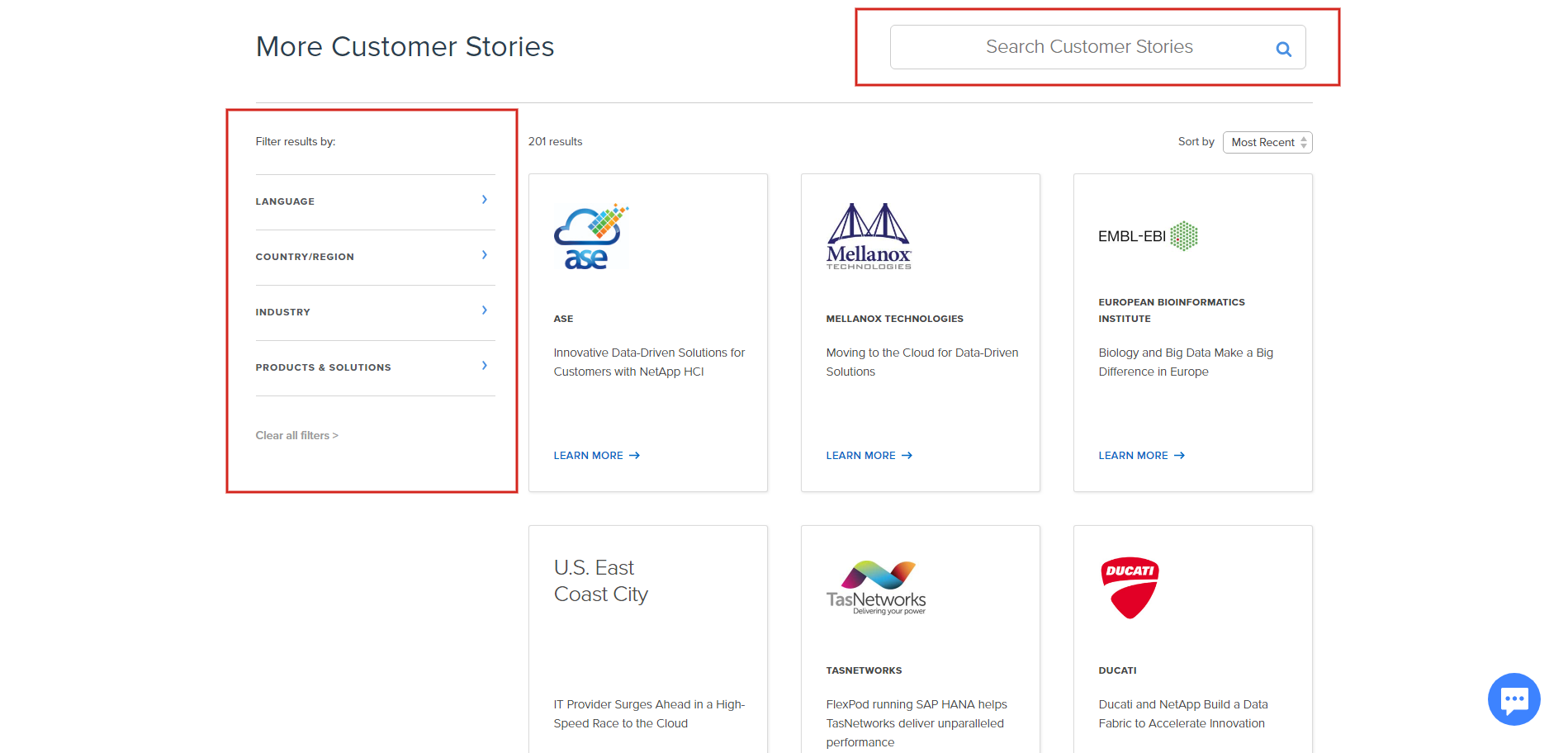Click the Sort by label
The height and width of the screenshot is (753, 1568).
pyautogui.click(x=1196, y=142)
